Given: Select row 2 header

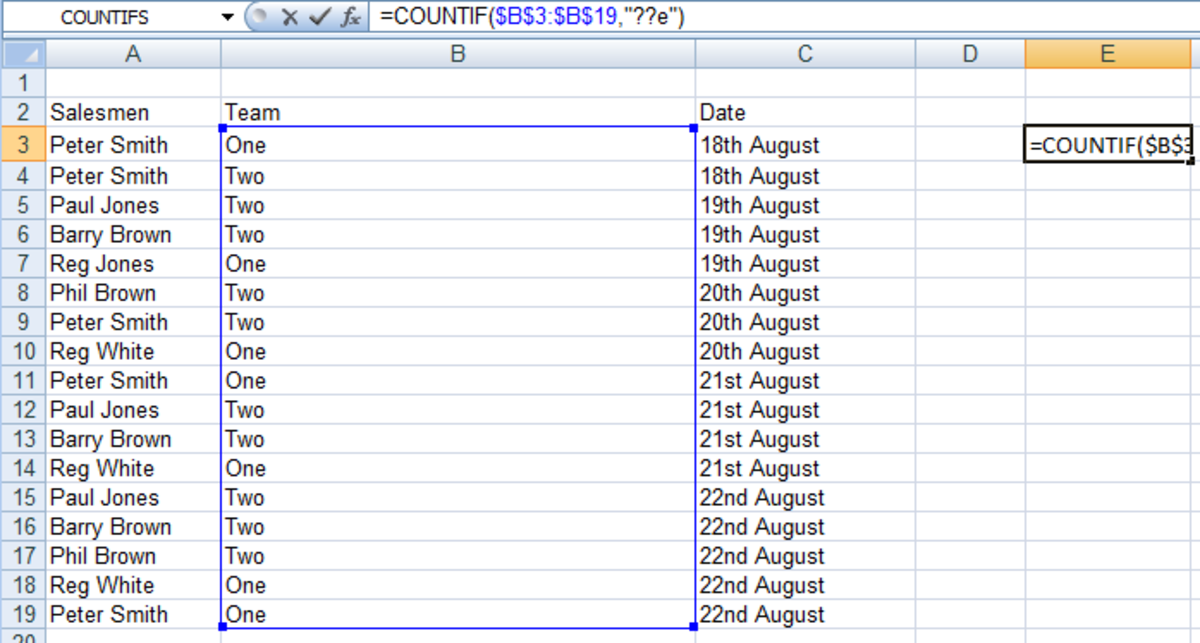Looking at the screenshot, I should 23,112.
